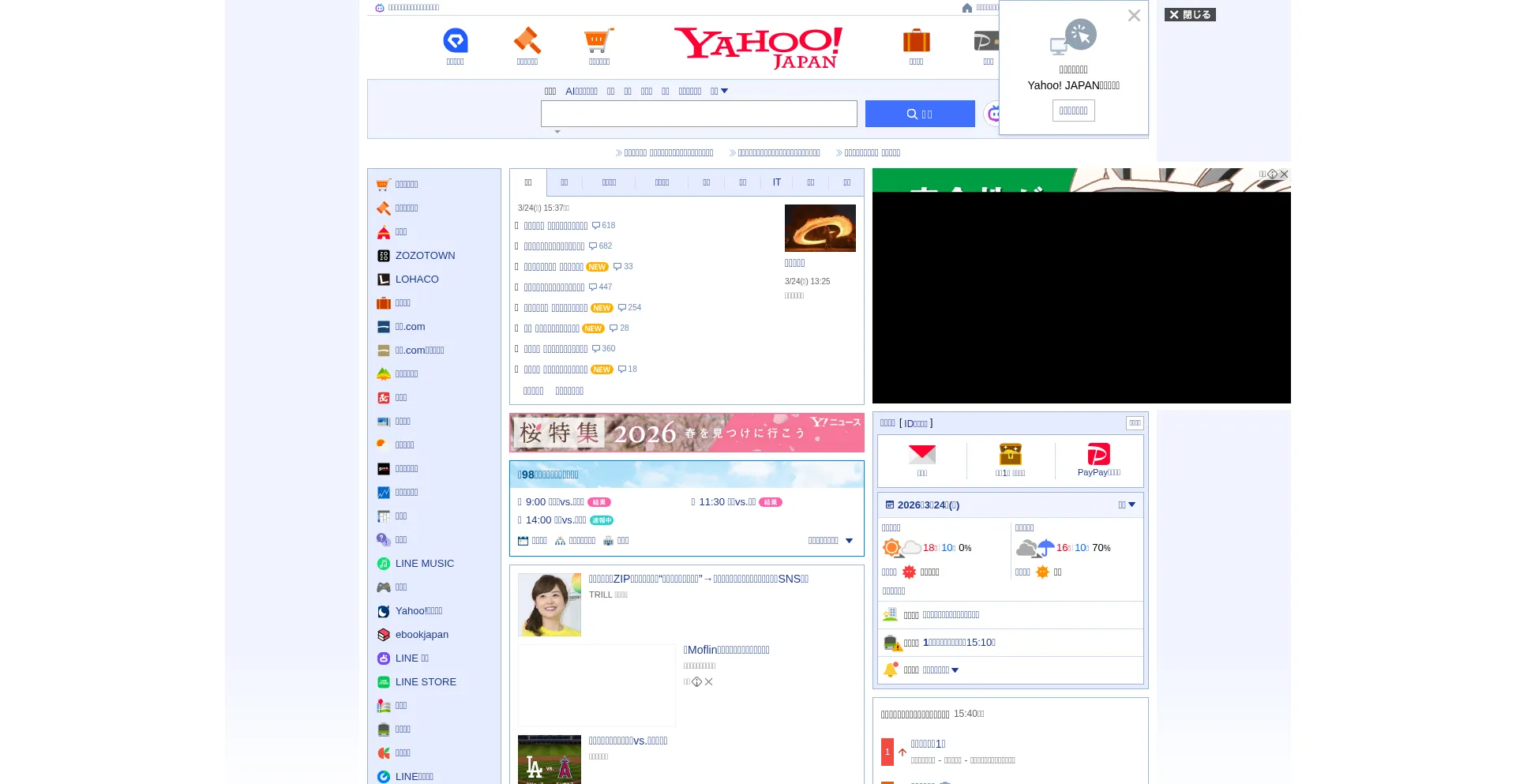Open LINE MUSIC from the sidebar
The height and width of the screenshot is (784, 1516).
pyautogui.click(x=425, y=564)
